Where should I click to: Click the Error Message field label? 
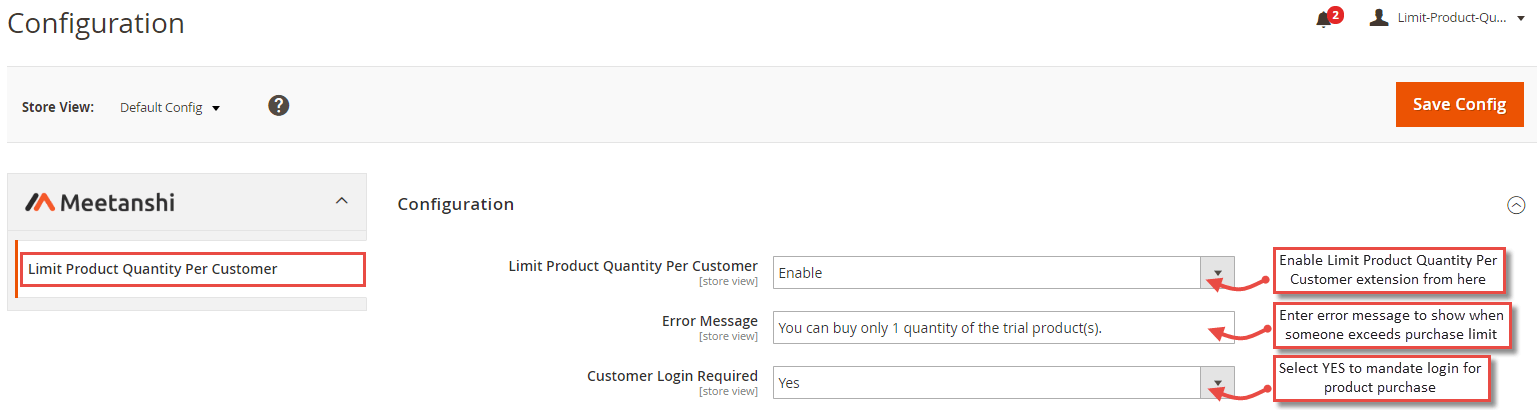(709, 321)
